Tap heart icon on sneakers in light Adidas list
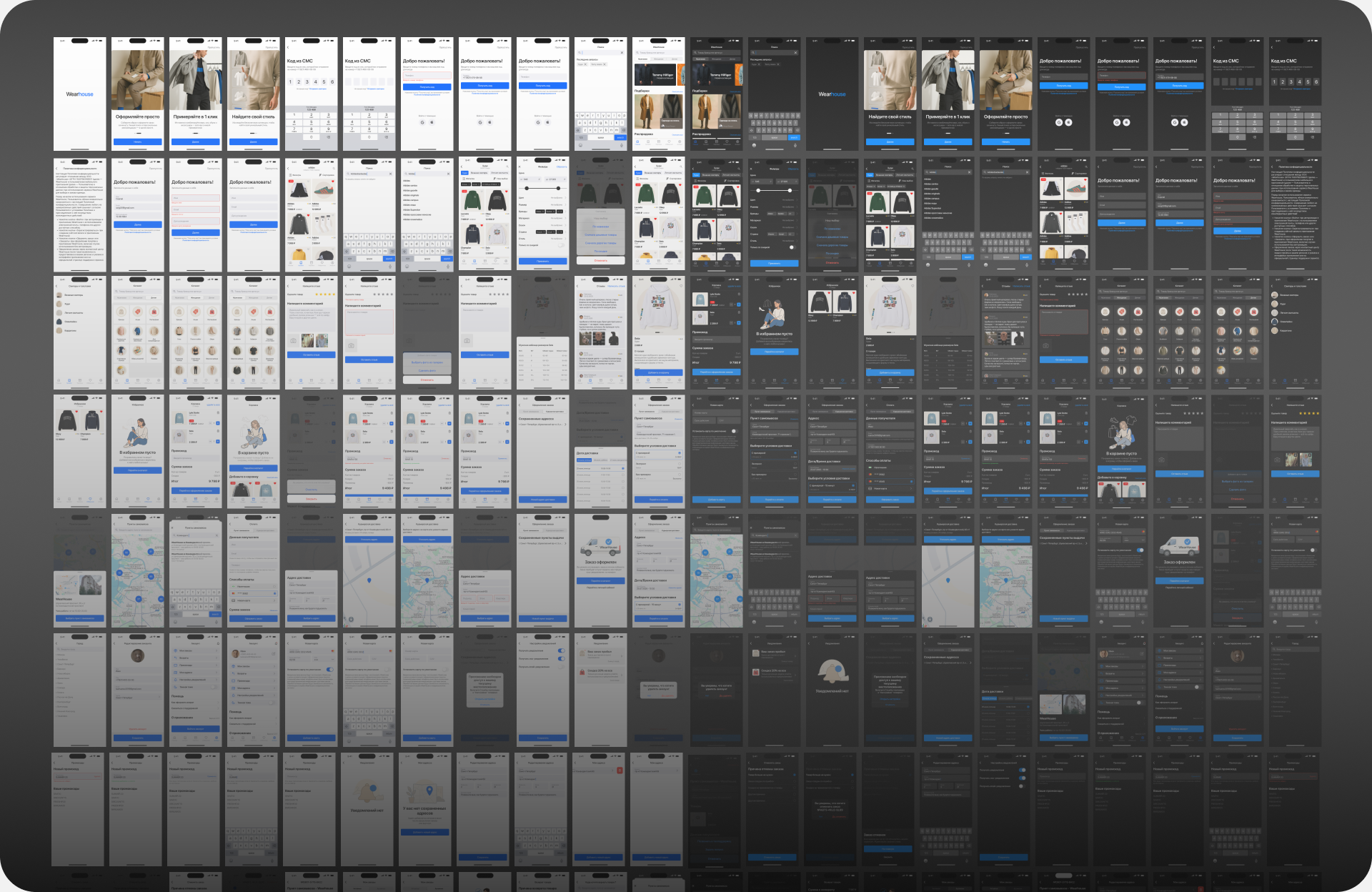 coord(334,183)
